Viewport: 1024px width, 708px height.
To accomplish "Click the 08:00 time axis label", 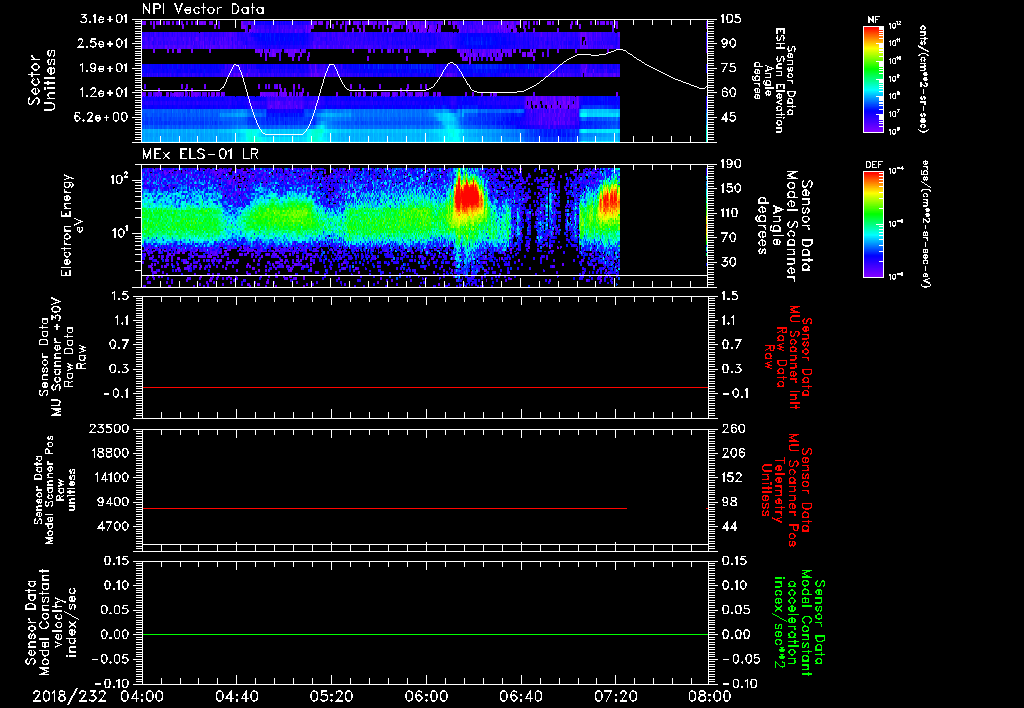I will coord(708,695).
